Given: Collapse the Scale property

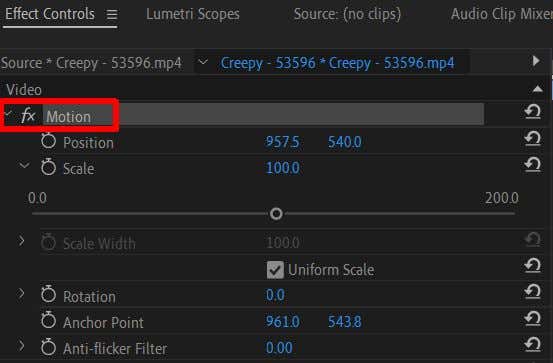Looking at the screenshot, I should click(24, 165).
